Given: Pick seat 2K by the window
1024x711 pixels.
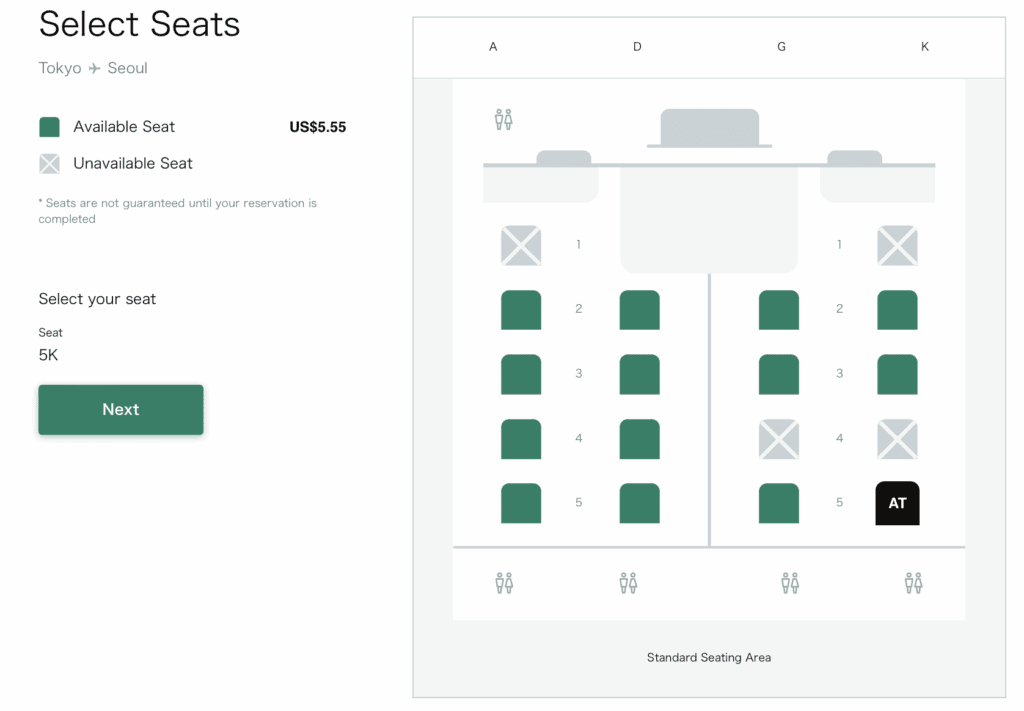Looking at the screenshot, I should click(897, 310).
